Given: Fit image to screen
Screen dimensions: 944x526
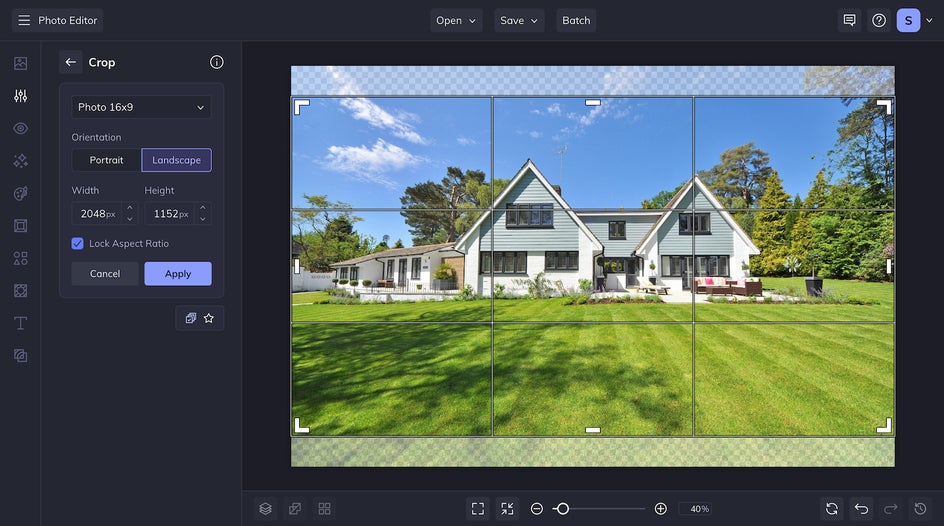Looking at the screenshot, I should [478, 509].
